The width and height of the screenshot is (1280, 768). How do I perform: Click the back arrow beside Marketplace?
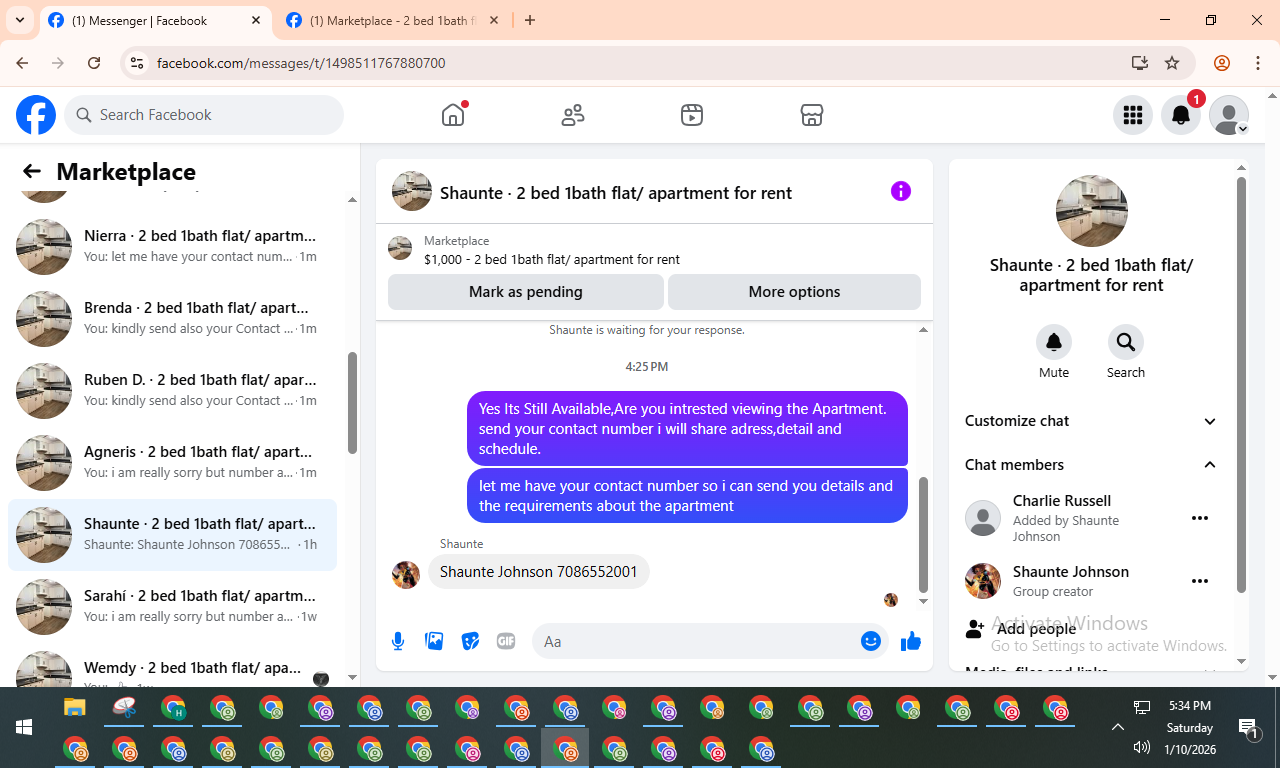pos(32,172)
